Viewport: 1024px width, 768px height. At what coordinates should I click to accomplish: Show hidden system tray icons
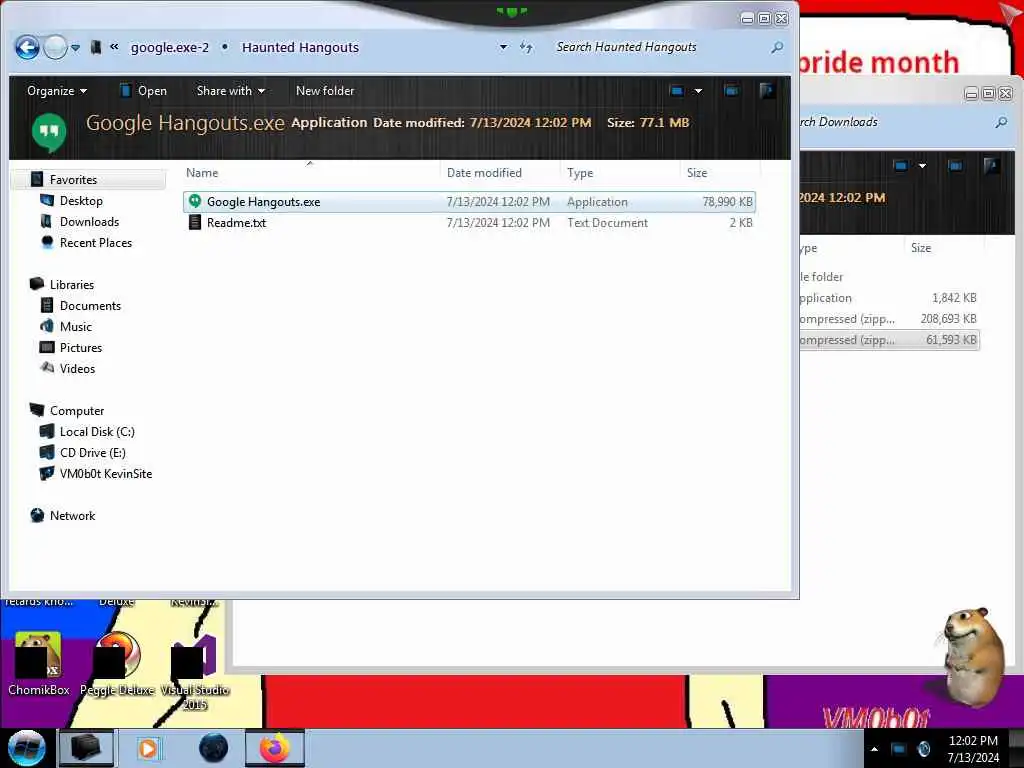coord(874,749)
